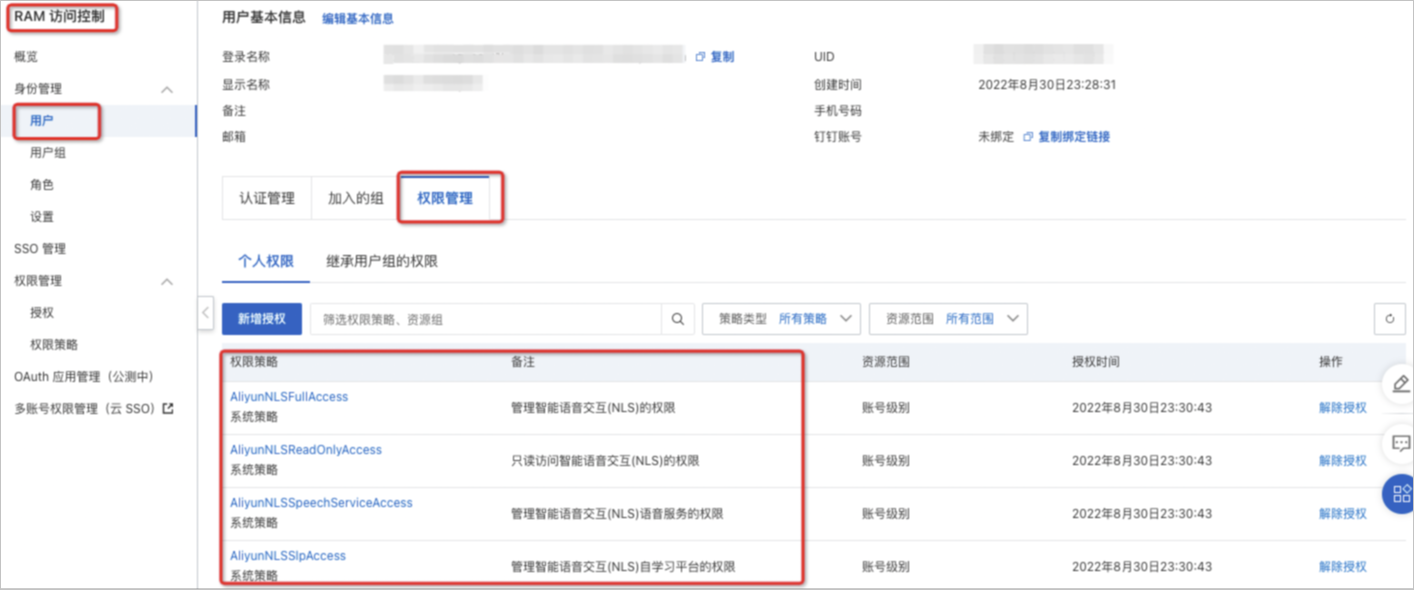Click the refresh icon above the table
The image size is (1414, 590).
tap(1389, 320)
